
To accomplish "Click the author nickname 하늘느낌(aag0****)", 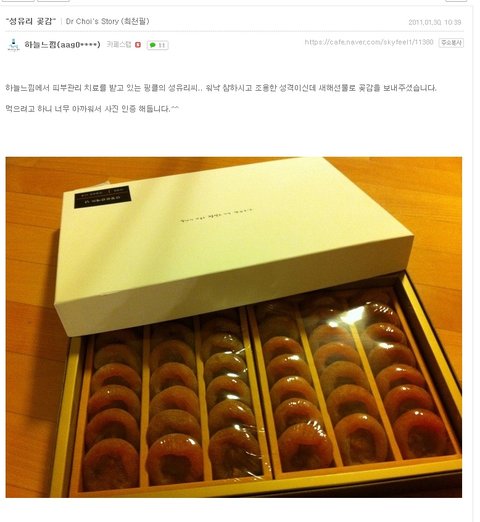I will 62,44.
